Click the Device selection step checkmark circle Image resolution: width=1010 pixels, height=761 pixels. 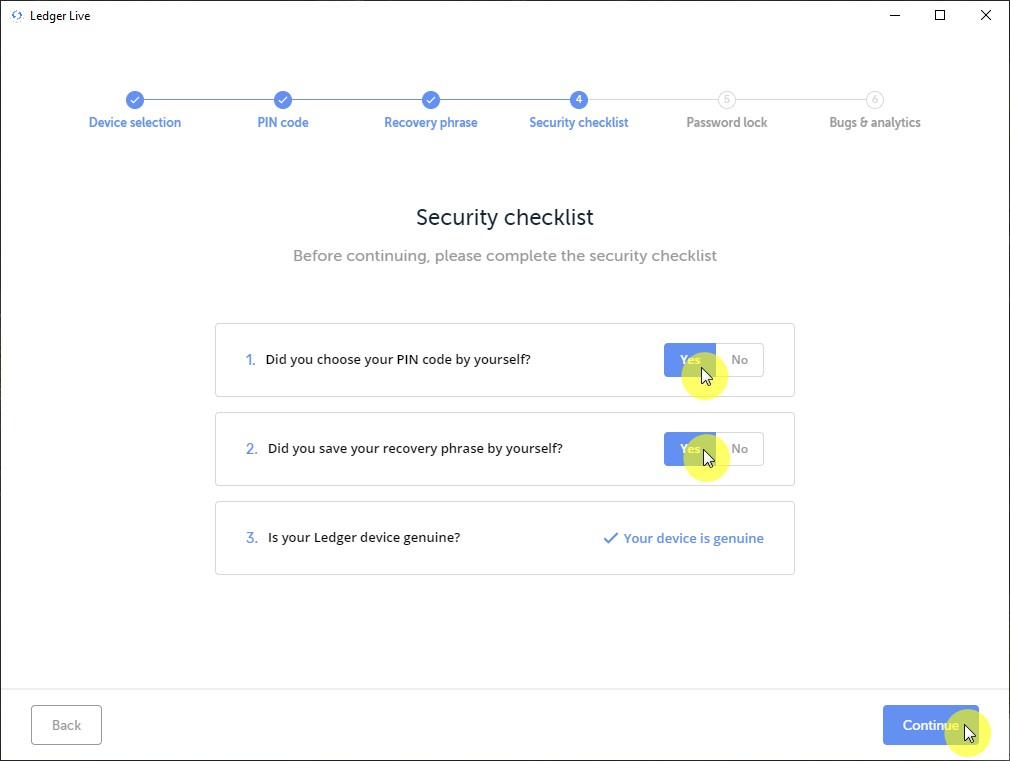pos(135,100)
